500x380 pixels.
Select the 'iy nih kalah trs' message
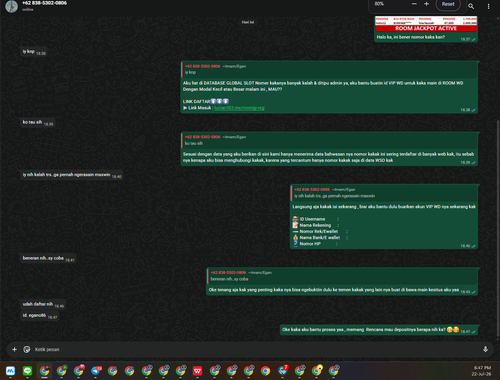[72, 175]
